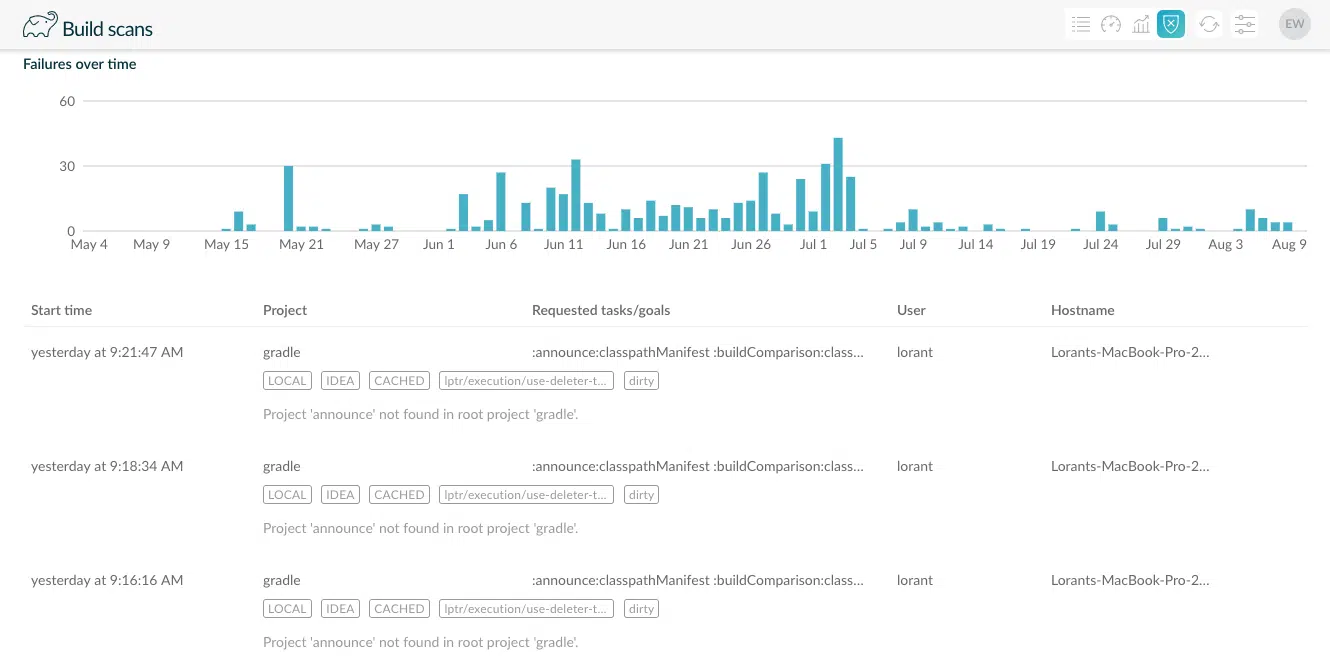Click the Hostname column header
This screenshot has height=663, width=1330.
1082,310
